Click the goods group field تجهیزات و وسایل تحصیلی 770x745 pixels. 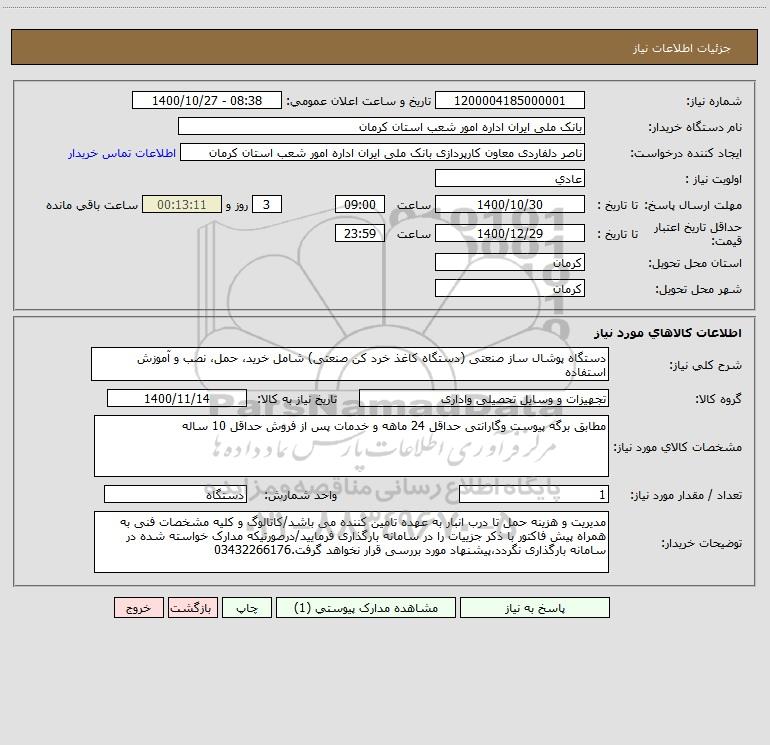(x=484, y=398)
